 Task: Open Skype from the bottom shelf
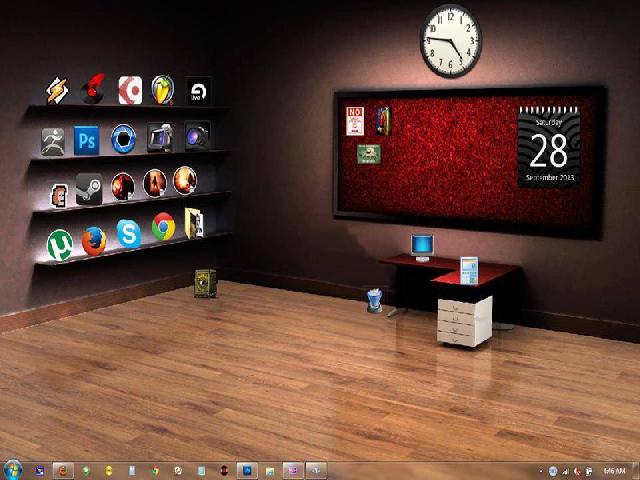click(128, 234)
